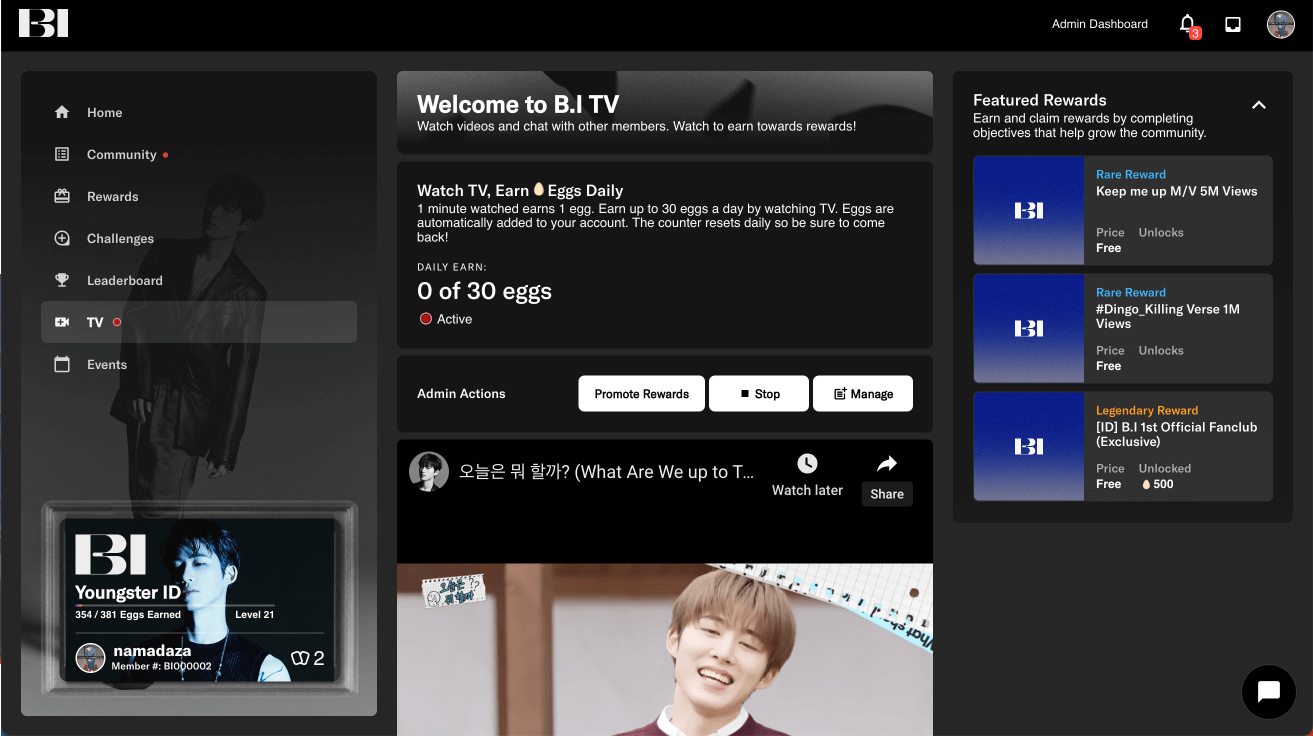Play the embedded video frame
This screenshot has width=1313, height=736.
point(665,649)
